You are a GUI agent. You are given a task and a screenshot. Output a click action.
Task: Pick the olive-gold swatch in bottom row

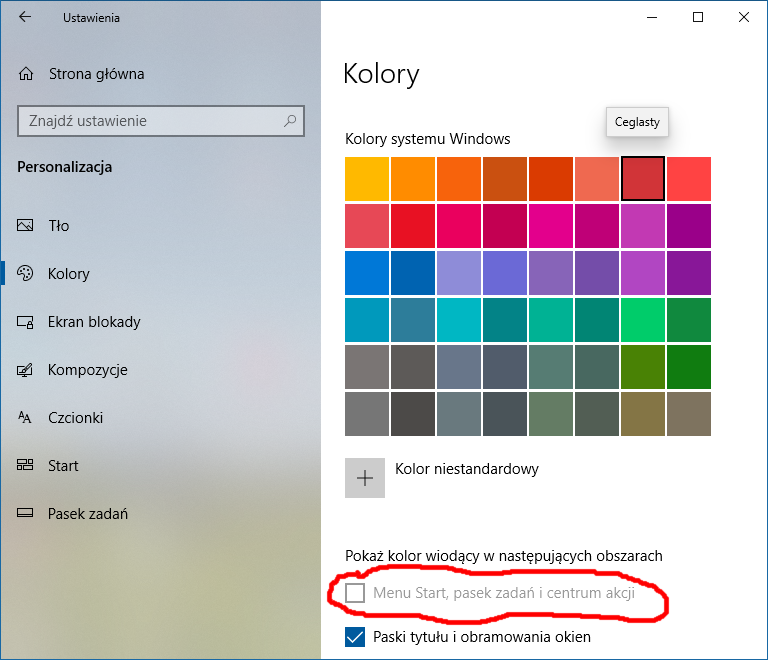tap(643, 414)
